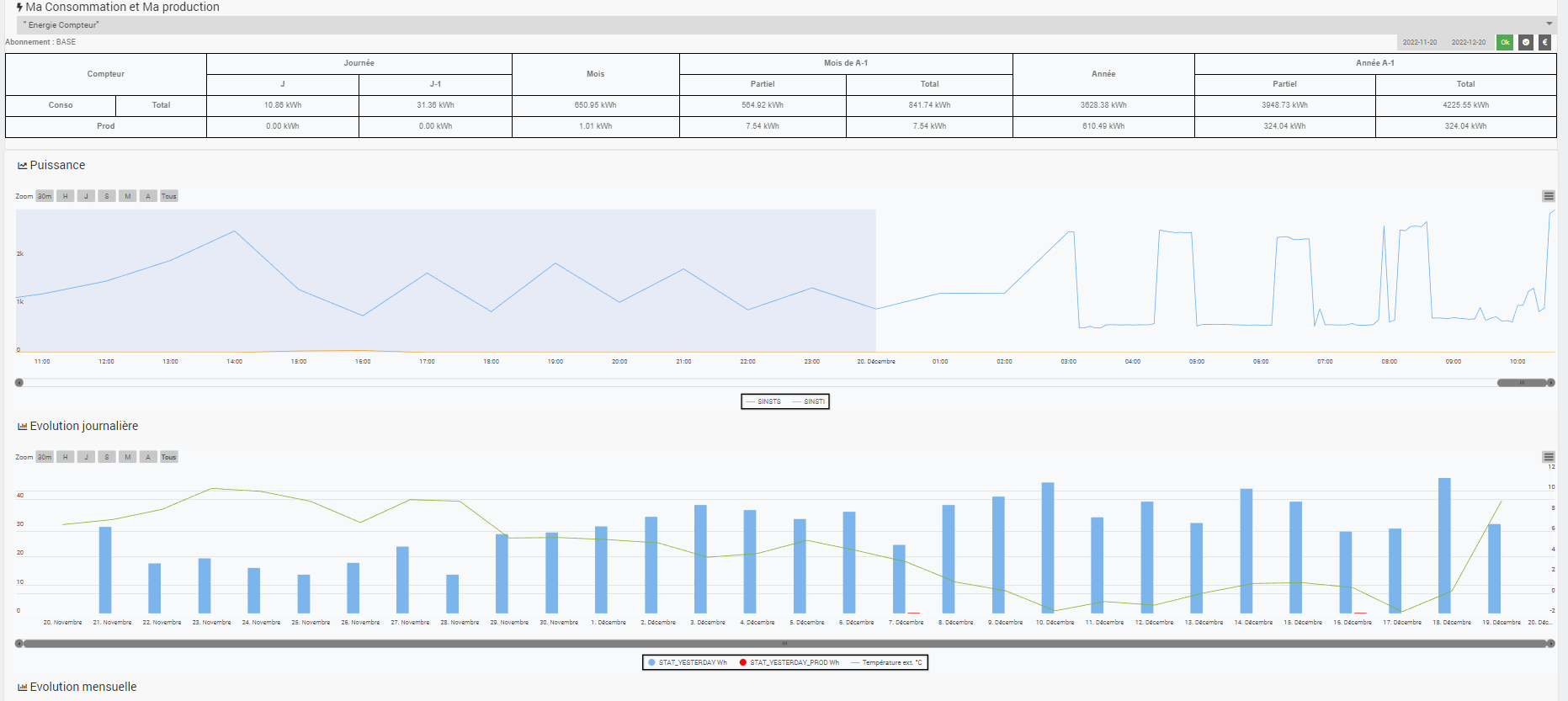Viewport: 1568px width, 701px height.
Task: Open the Puissance chart hamburger menu
Action: click(x=1549, y=196)
